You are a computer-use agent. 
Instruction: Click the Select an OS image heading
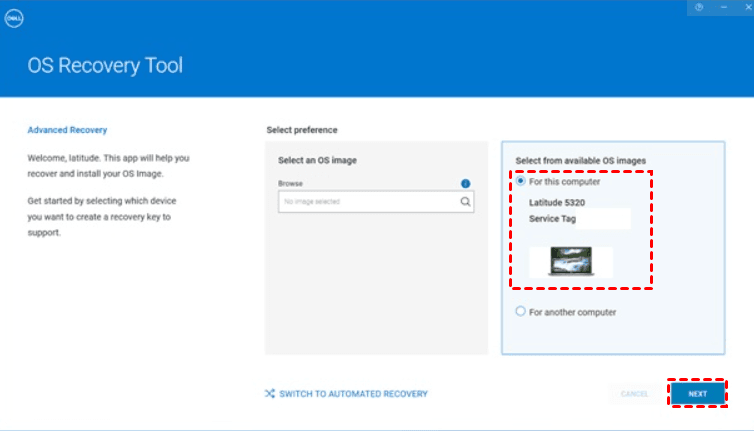[x=317, y=160]
